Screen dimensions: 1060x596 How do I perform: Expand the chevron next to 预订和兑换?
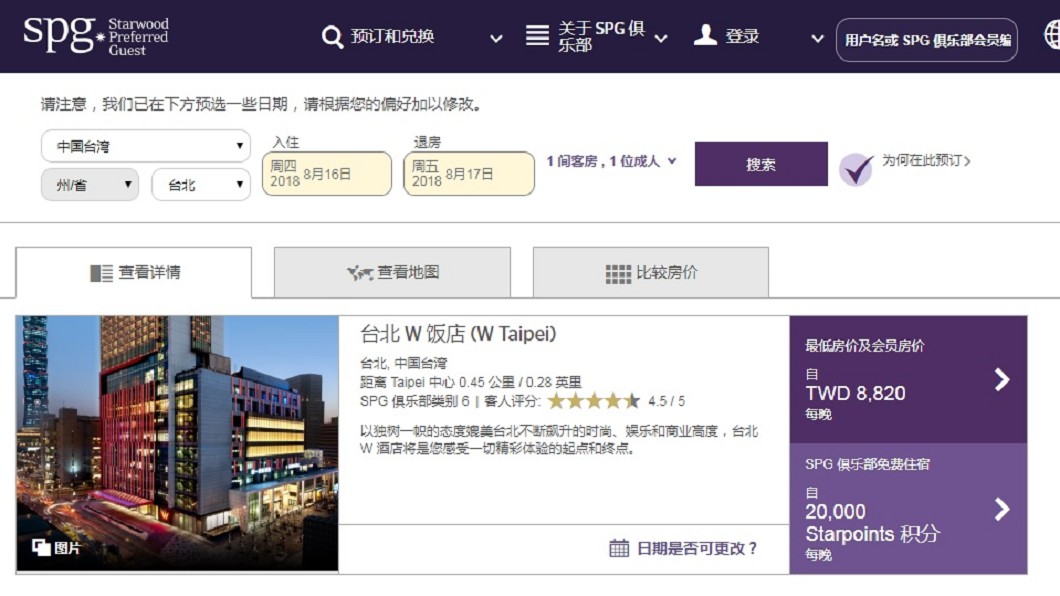coord(496,39)
